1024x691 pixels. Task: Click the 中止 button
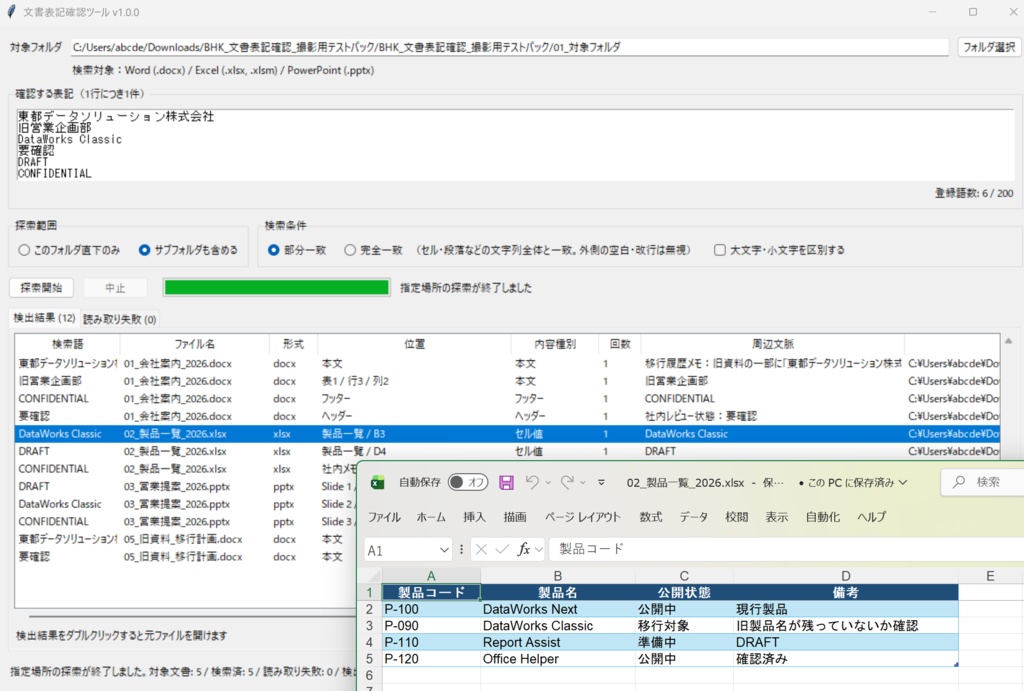(115, 287)
